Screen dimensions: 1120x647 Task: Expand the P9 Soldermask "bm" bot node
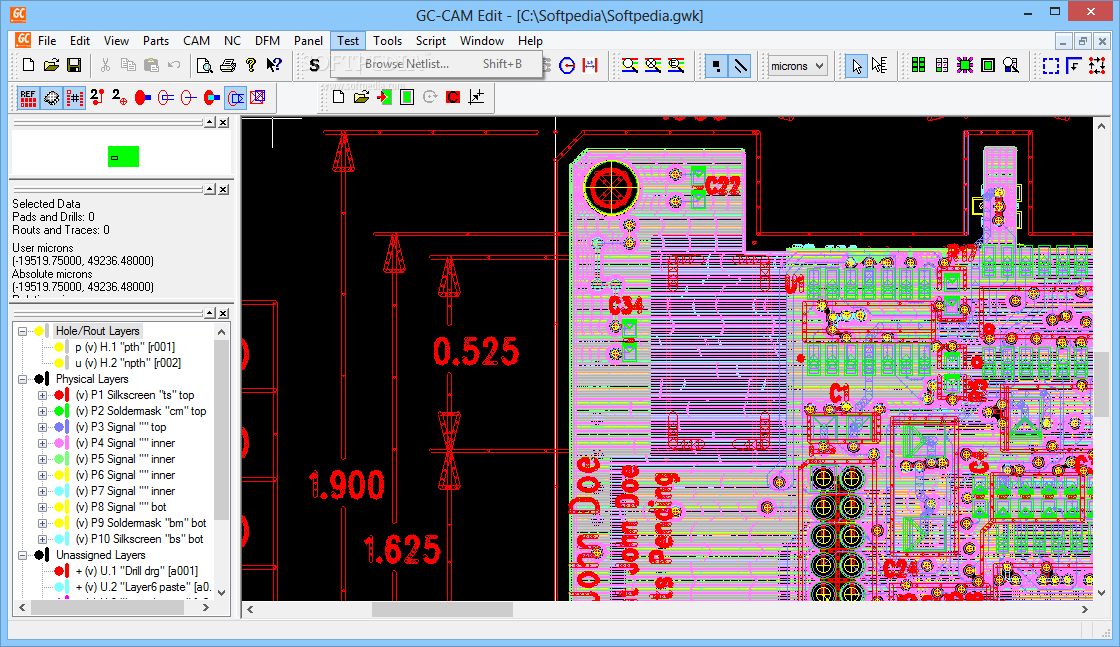pyautogui.click(x=42, y=523)
